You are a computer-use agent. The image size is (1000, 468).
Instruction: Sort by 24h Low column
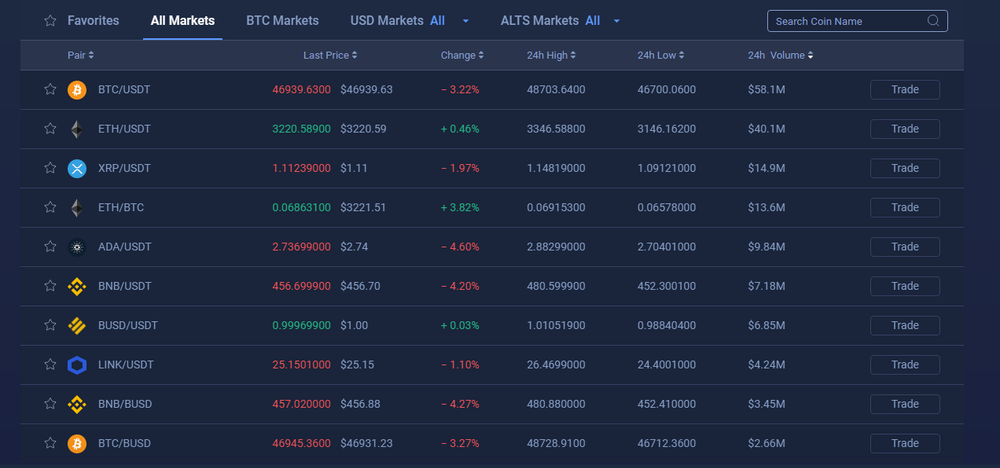point(661,55)
